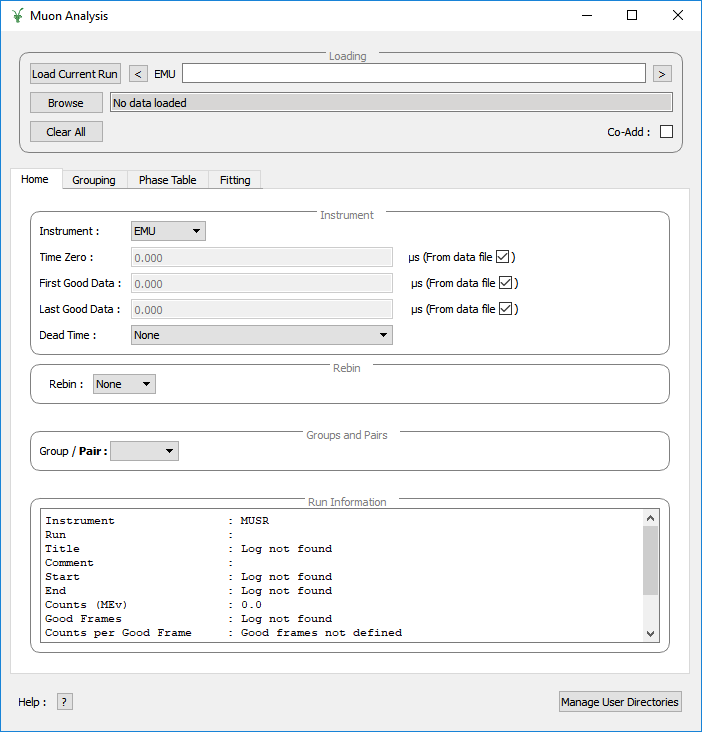Uncheck Time Zero from data file
This screenshot has height=732, width=702.
click(x=504, y=257)
